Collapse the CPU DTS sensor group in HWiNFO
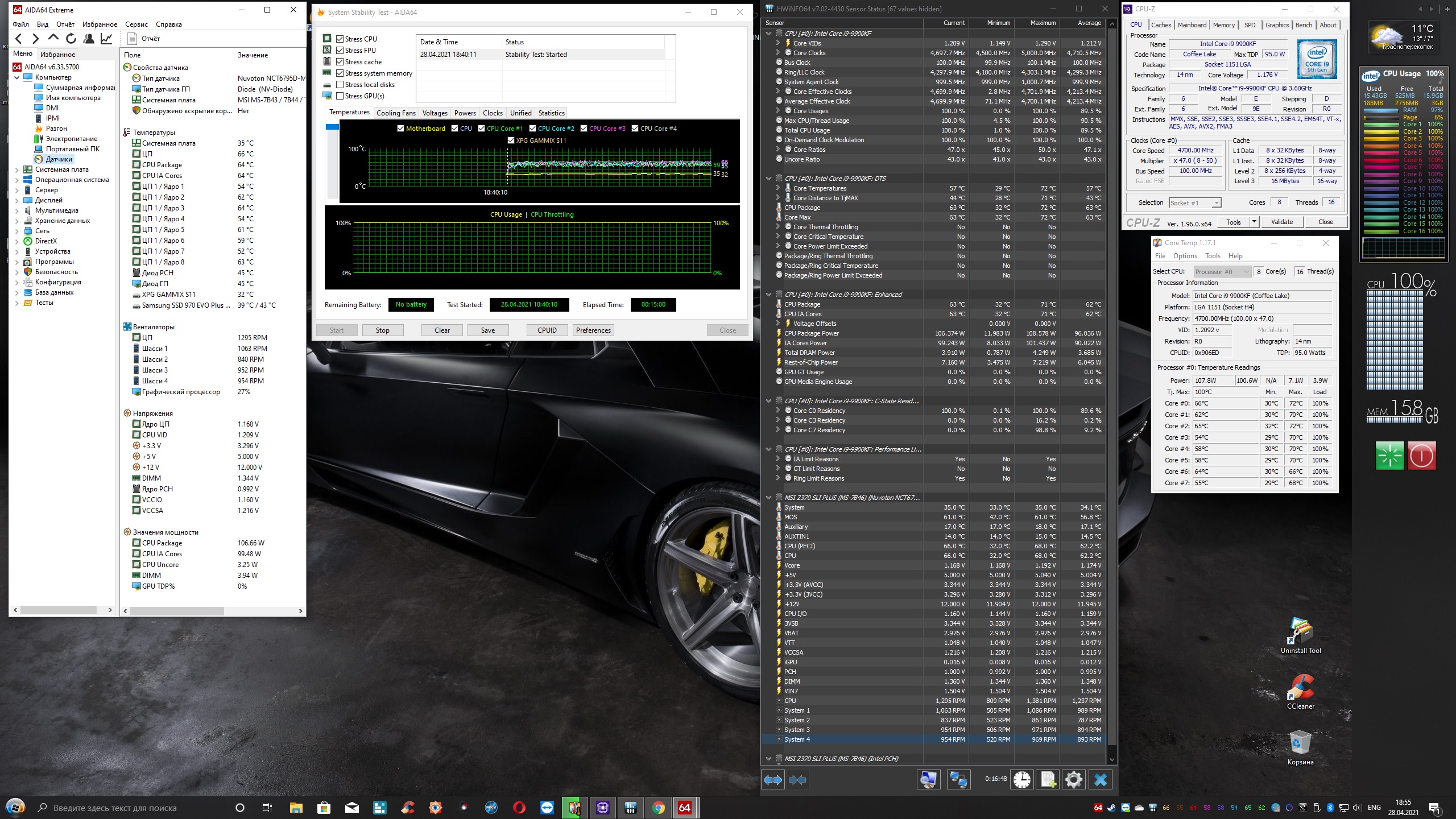 pos(768,179)
